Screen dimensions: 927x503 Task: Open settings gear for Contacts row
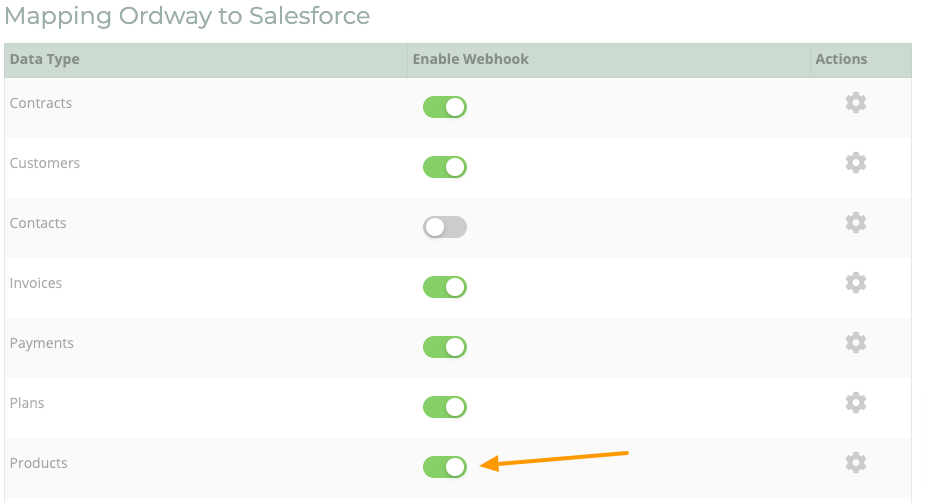(x=855, y=223)
